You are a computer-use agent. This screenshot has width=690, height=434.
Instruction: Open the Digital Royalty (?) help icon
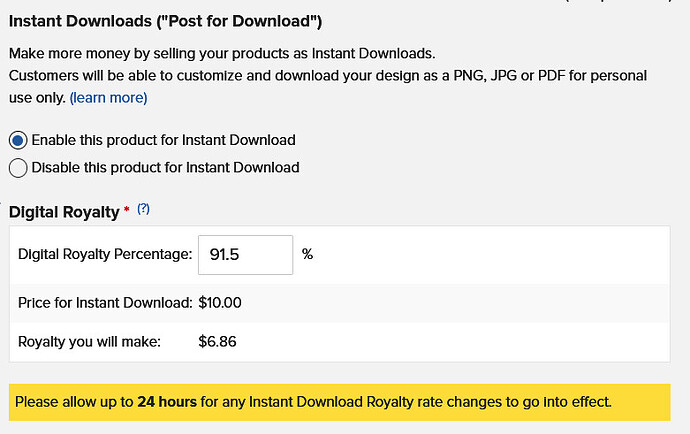pos(143,209)
